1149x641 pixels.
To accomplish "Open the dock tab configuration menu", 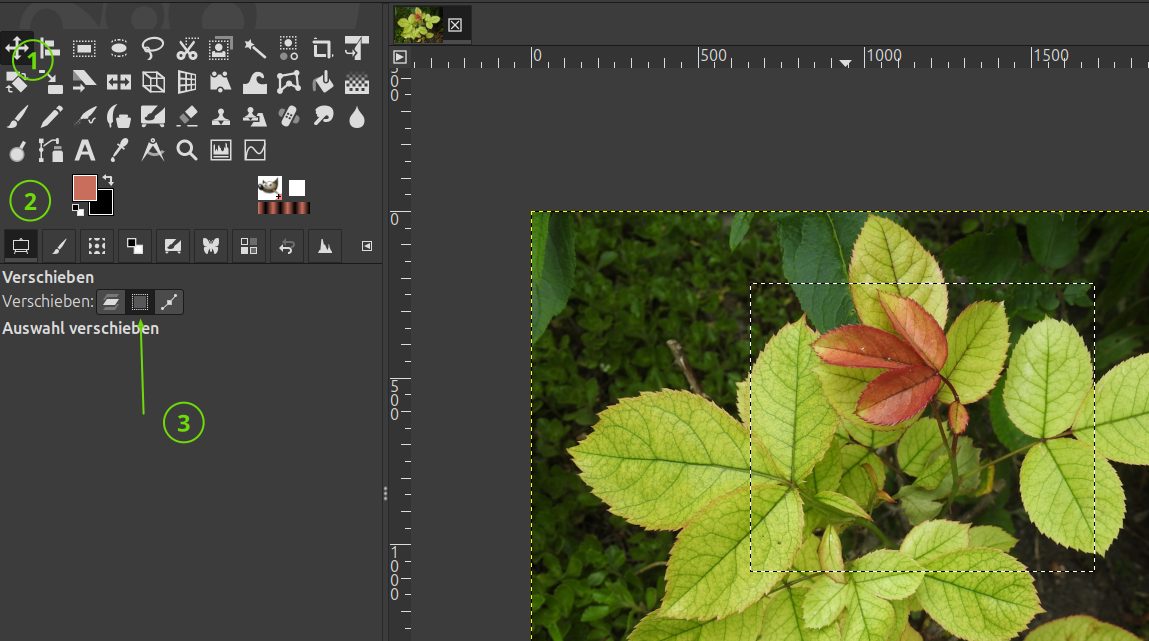I will [x=367, y=246].
